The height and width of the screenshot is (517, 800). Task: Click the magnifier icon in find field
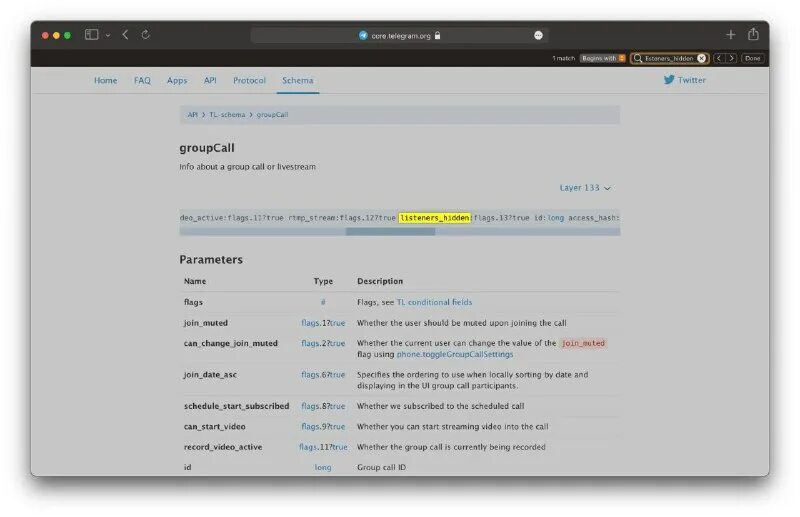(x=638, y=58)
